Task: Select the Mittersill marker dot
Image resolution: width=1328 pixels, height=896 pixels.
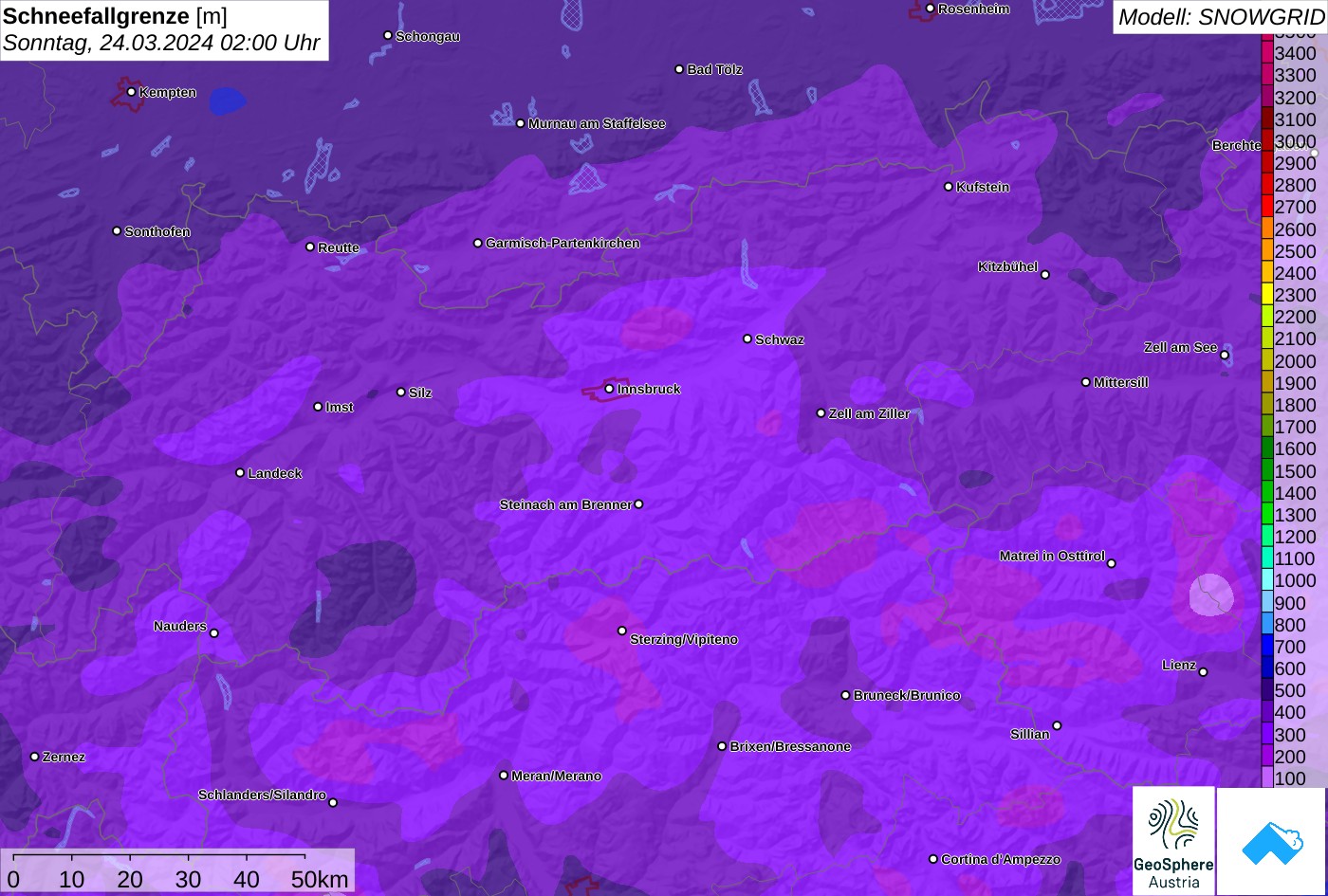Action: coord(1086,382)
